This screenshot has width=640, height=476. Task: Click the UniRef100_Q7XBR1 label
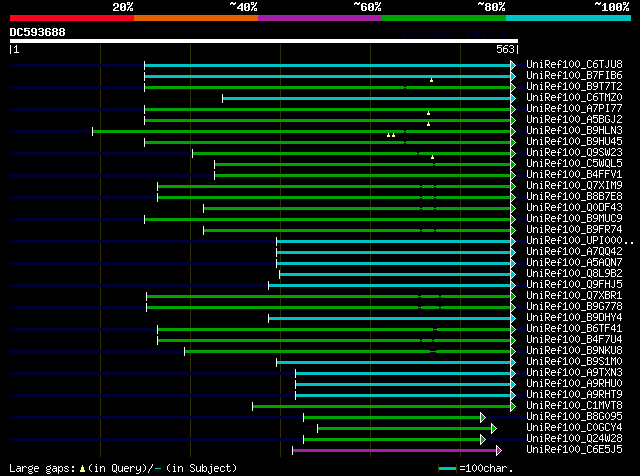click(x=574, y=296)
